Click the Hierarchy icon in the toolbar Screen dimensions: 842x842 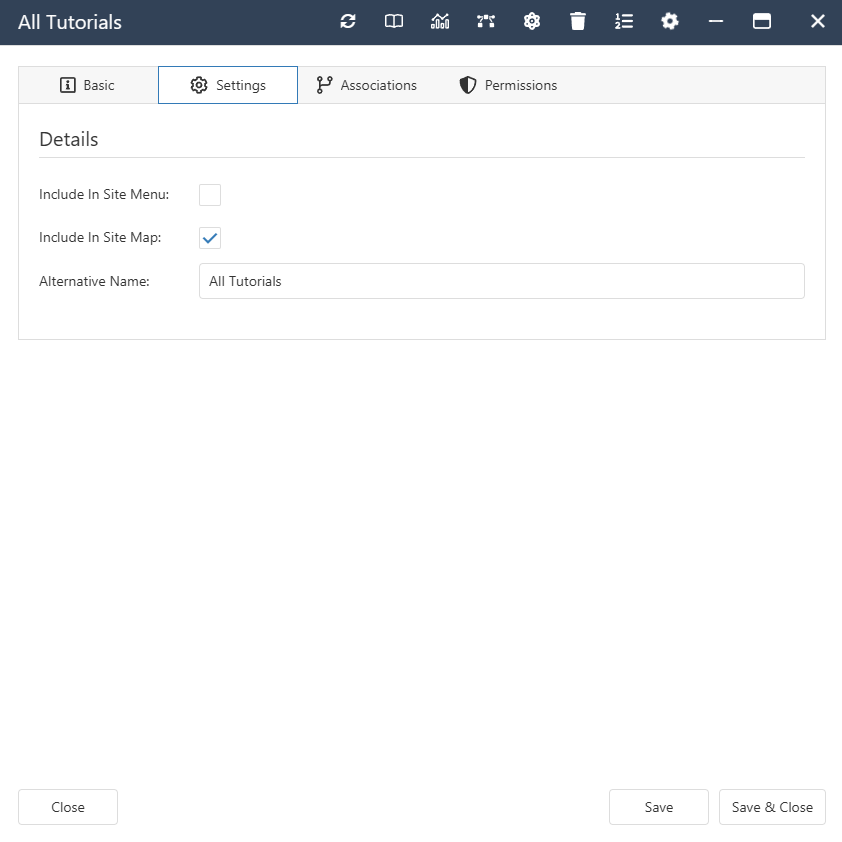click(486, 21)
